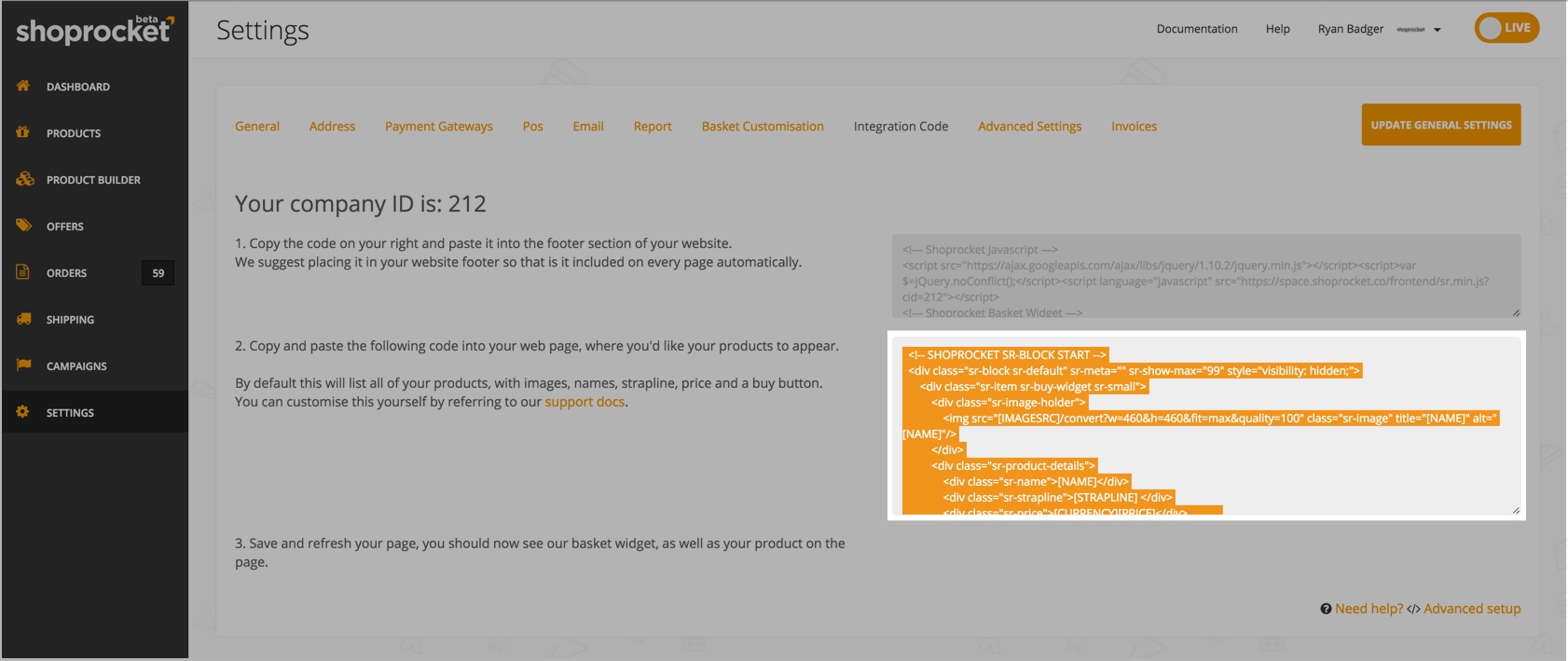Image resolution: width=1568 pixels, height=661 pixels.
Task: Open the Report tab
Action: [653, 126]
